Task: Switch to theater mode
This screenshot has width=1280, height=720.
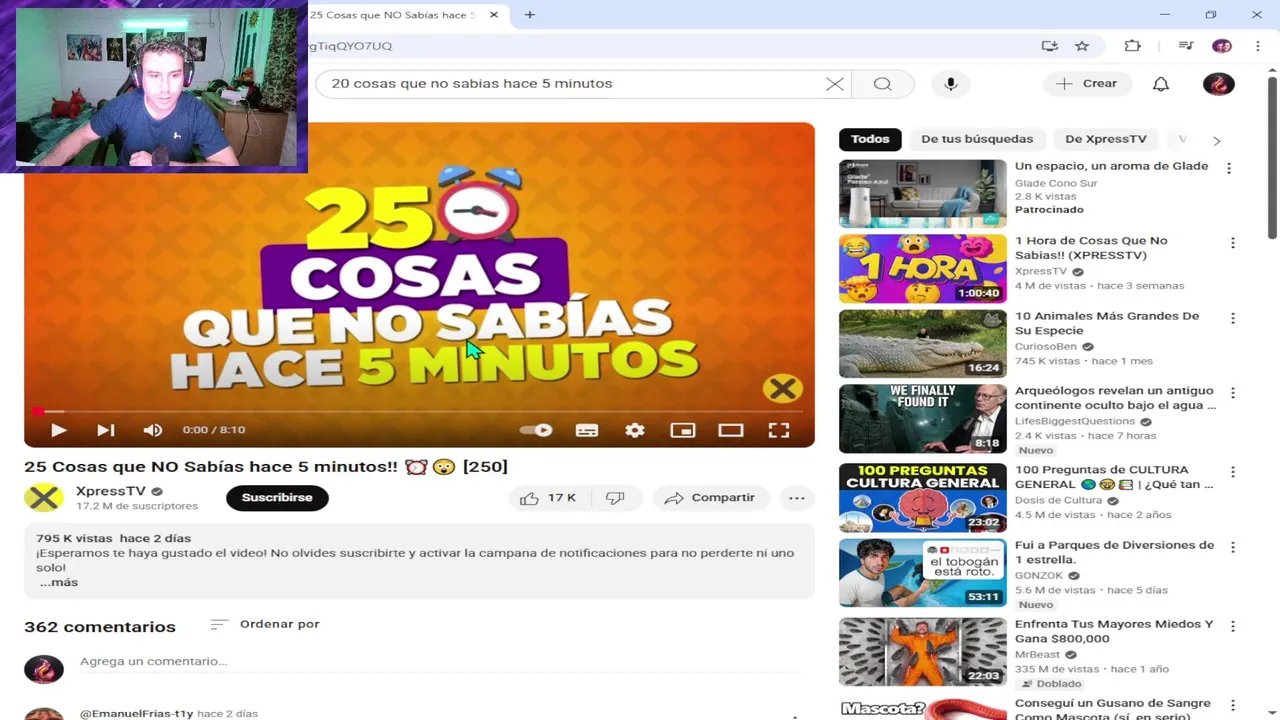Action: point(731,430)
